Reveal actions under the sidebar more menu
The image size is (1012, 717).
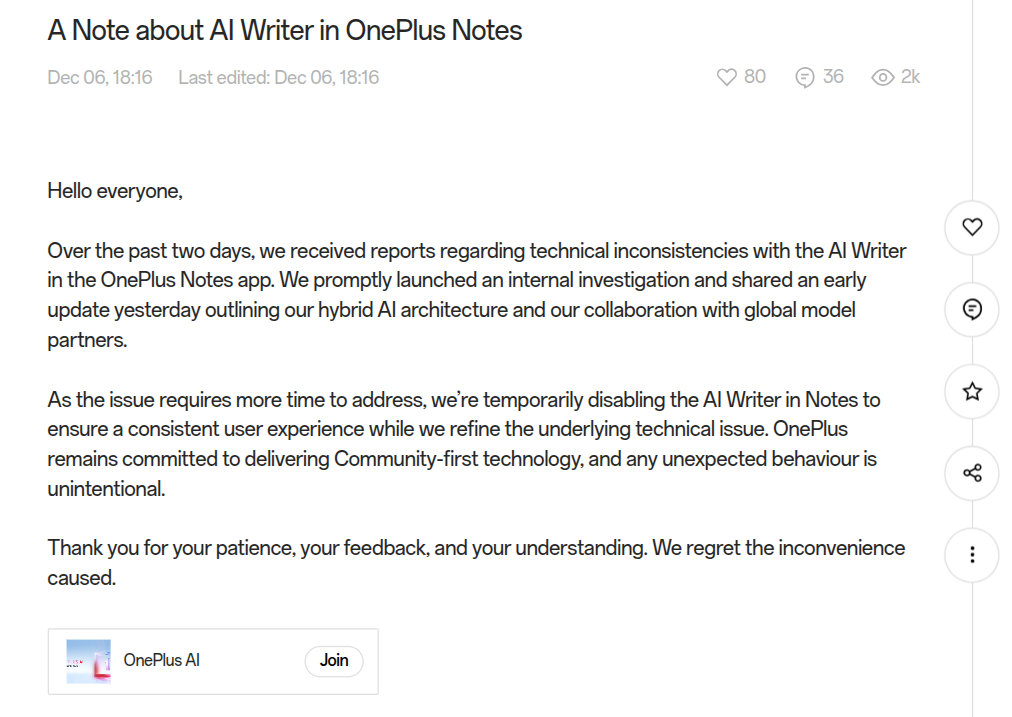pyautogui.click(x=971, y=554)
